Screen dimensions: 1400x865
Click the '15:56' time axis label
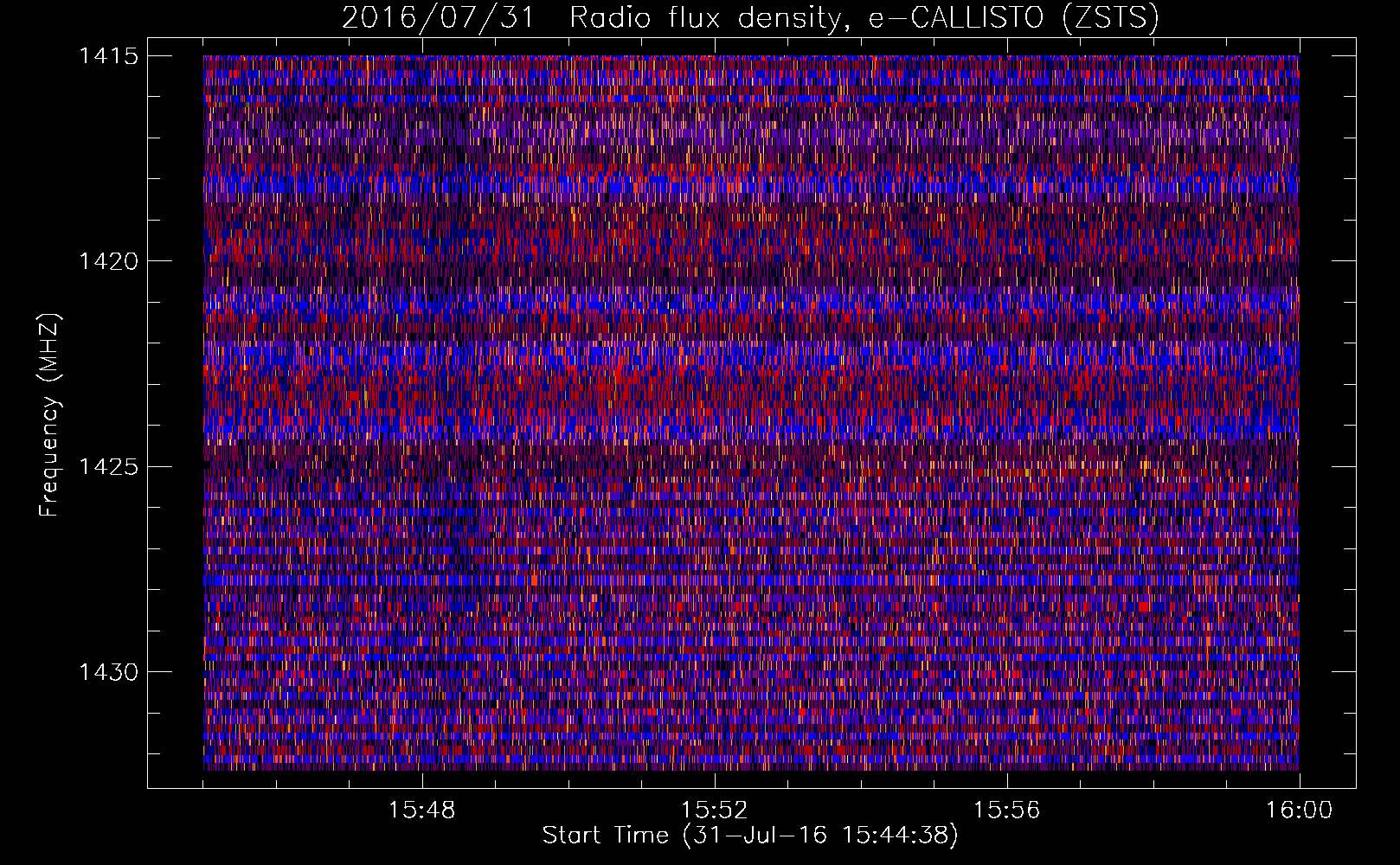pyautogui.click(x=1006, y=811)
